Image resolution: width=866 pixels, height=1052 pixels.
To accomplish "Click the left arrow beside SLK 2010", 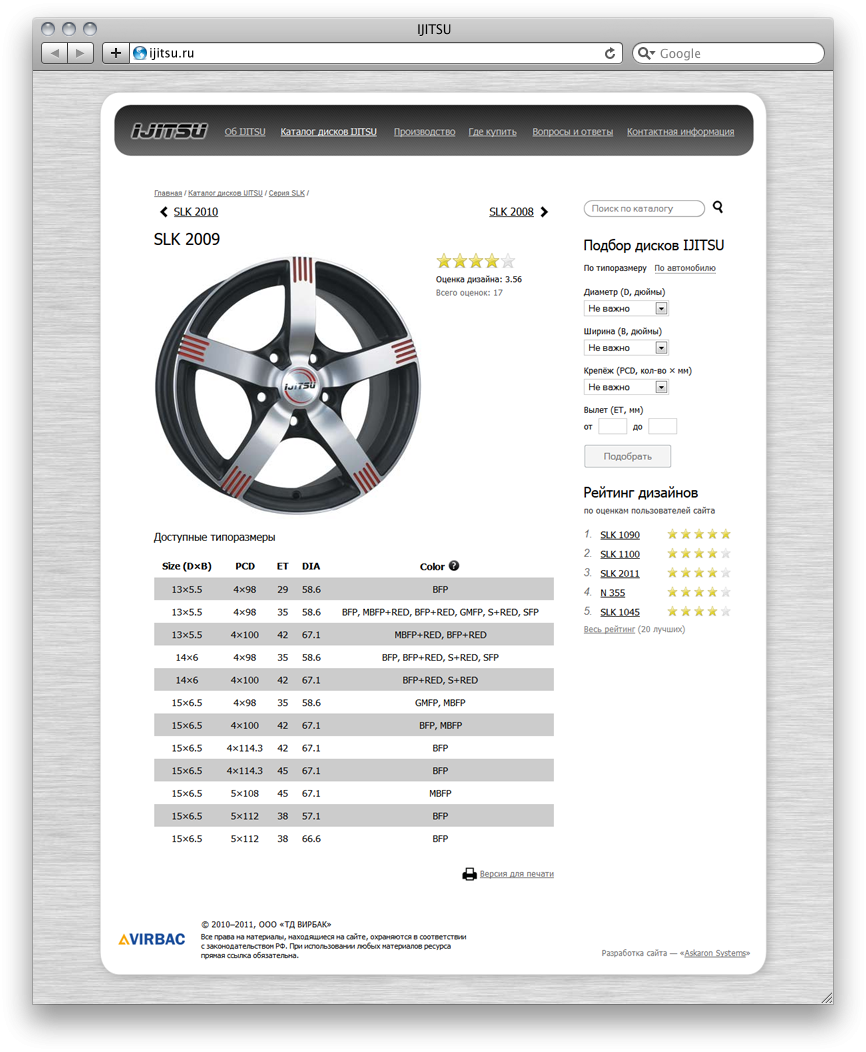I will (x=164, y=212).
